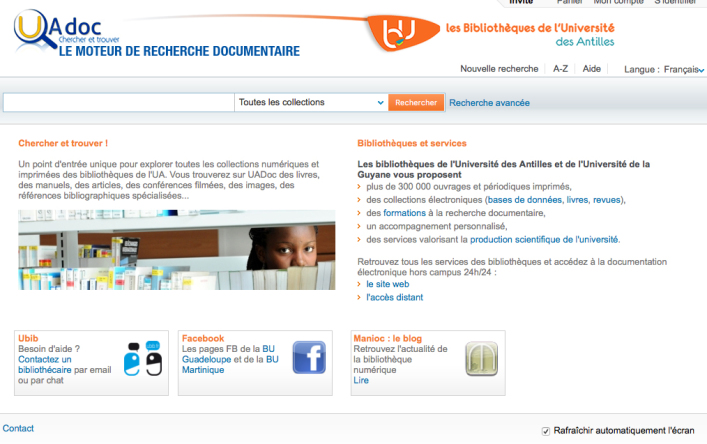Open the BU Martinique Facebook link

[x=230, y=364]
